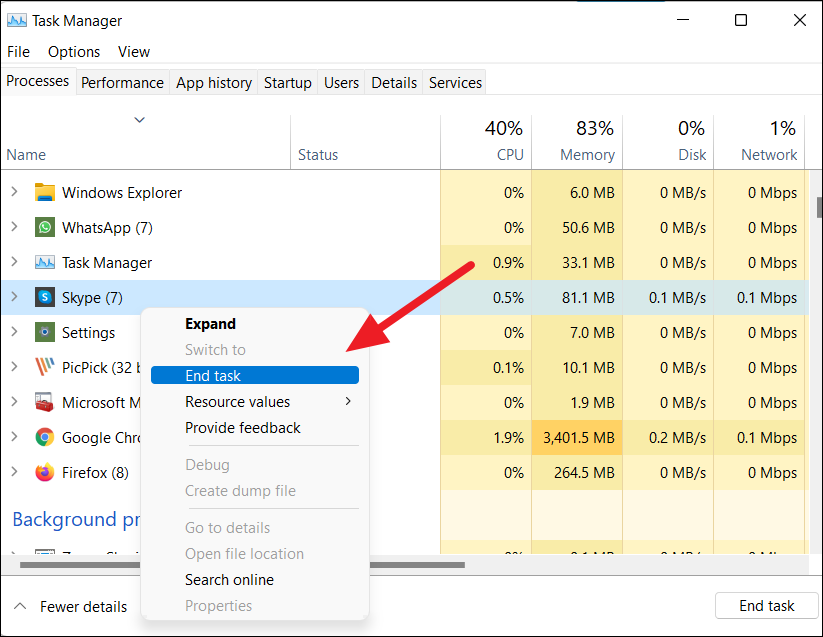The width and height of the screenshot is (823, 637).
Task: Expand the PicPick process row
Action: coord(15,367)
